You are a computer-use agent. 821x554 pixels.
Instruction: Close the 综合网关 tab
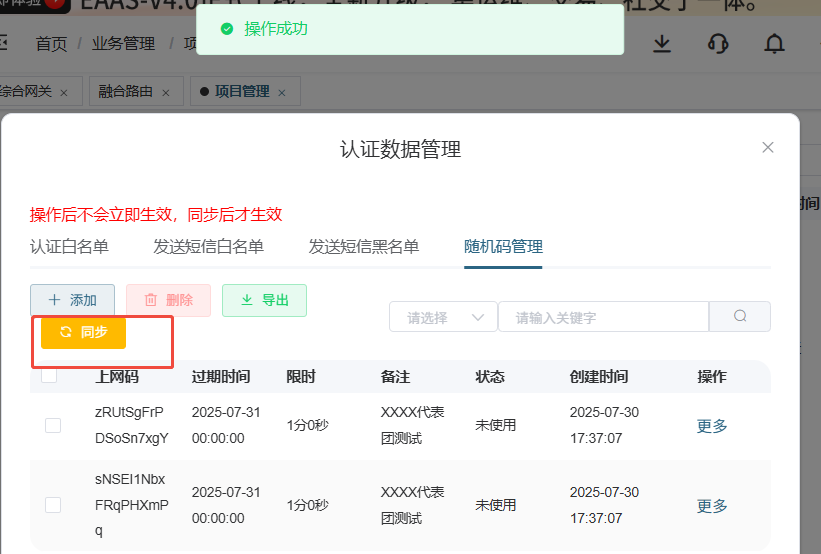click(64, 92)
